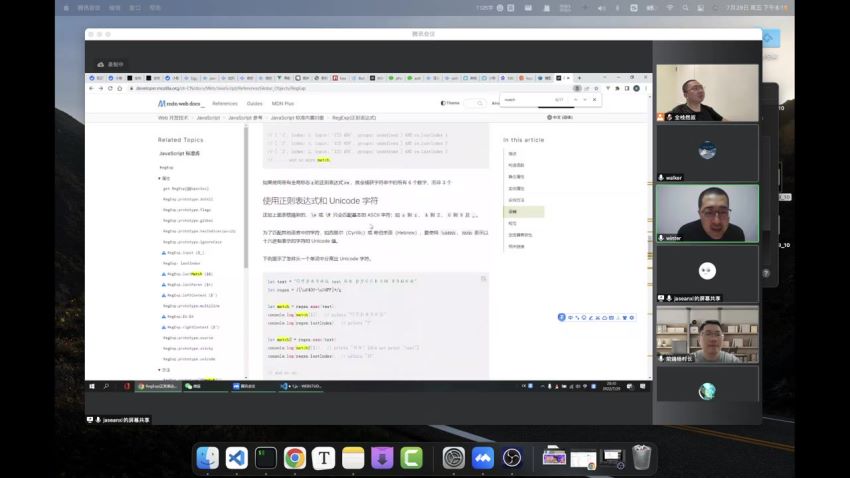Image resolution: width=850 pixels, height=478 pixels.
Task: Open System Preferences from the Dock
Action: [x=454, y=458]
